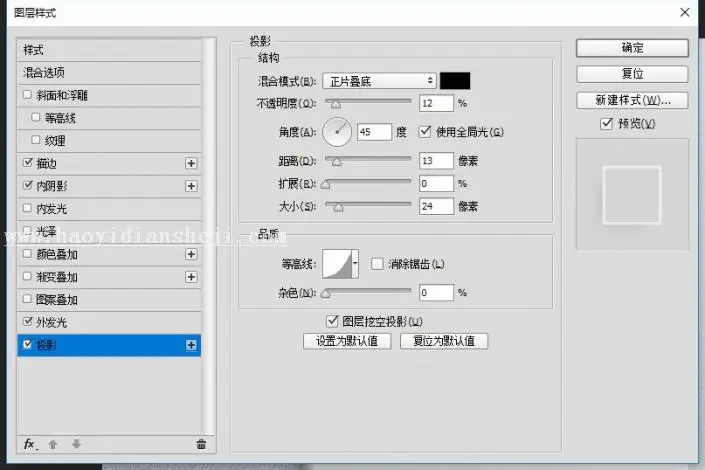The image size is (705, 470).
Task: Enable the 渐变叠加 checkbox
Action: [27, 276]
